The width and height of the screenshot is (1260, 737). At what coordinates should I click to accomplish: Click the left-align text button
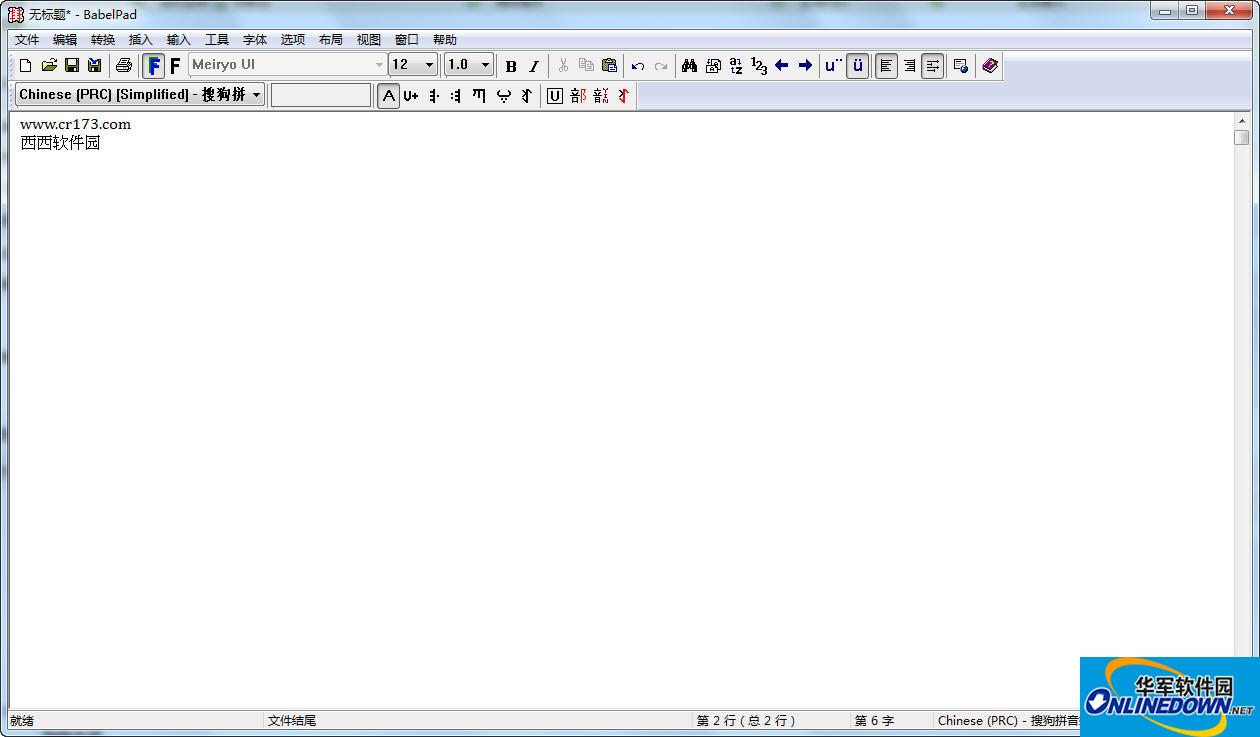pyautogui.click(x=886, y=66)
